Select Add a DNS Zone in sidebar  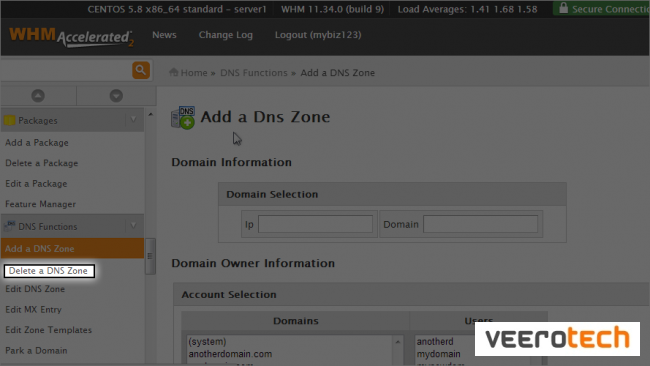72,249
